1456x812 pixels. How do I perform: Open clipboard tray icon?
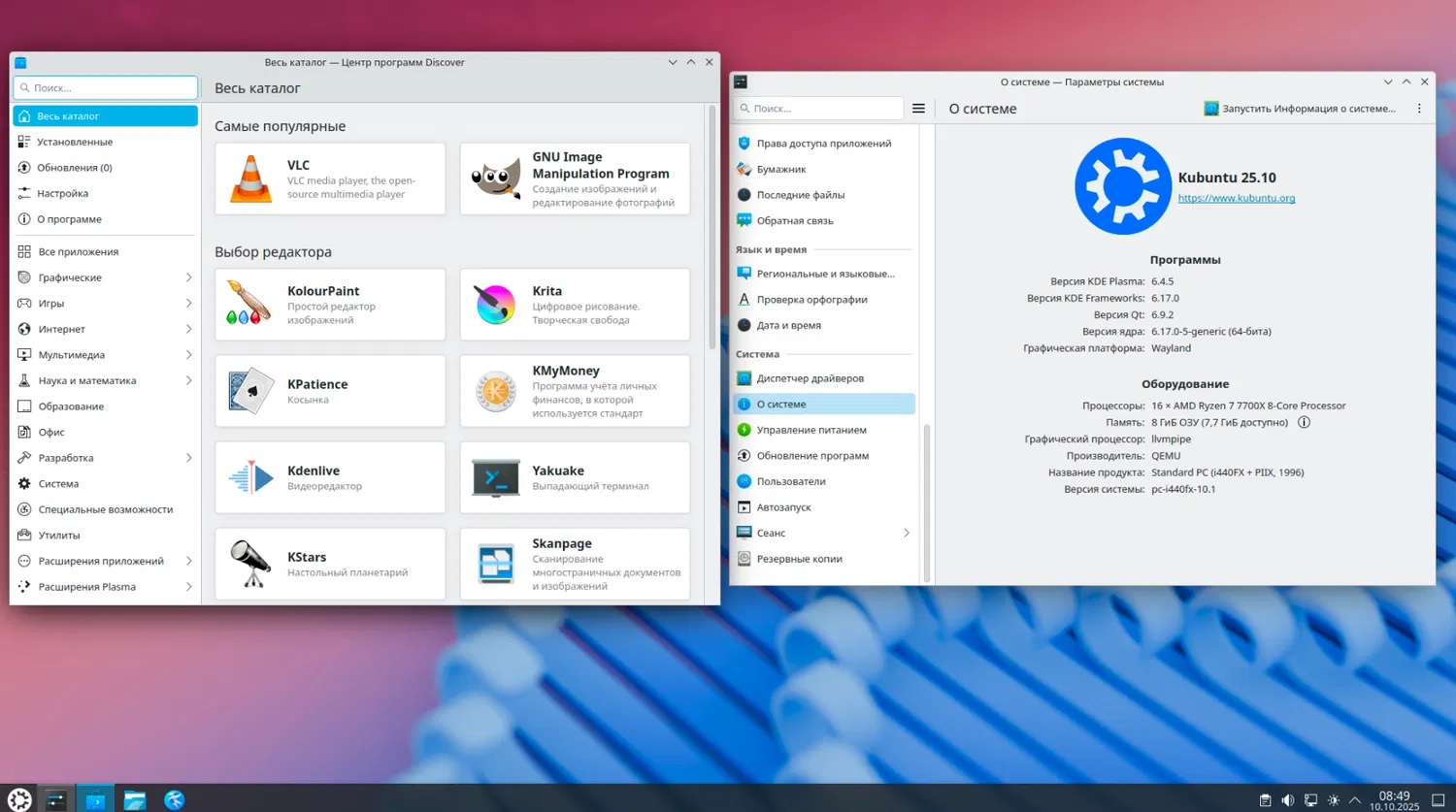(1265, 800)
